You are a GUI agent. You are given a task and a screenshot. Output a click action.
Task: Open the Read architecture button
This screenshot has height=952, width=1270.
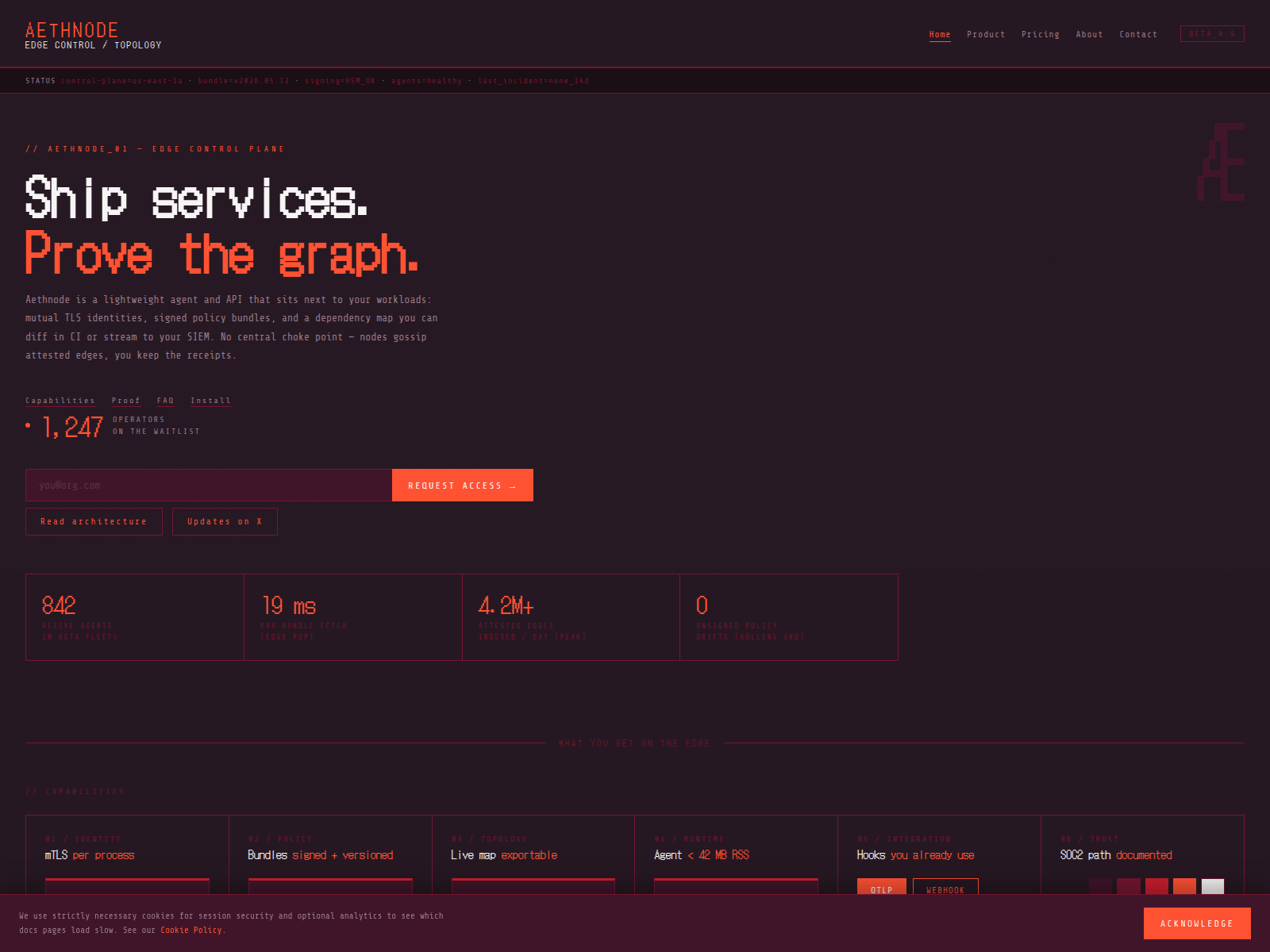[x=94, y=521]
